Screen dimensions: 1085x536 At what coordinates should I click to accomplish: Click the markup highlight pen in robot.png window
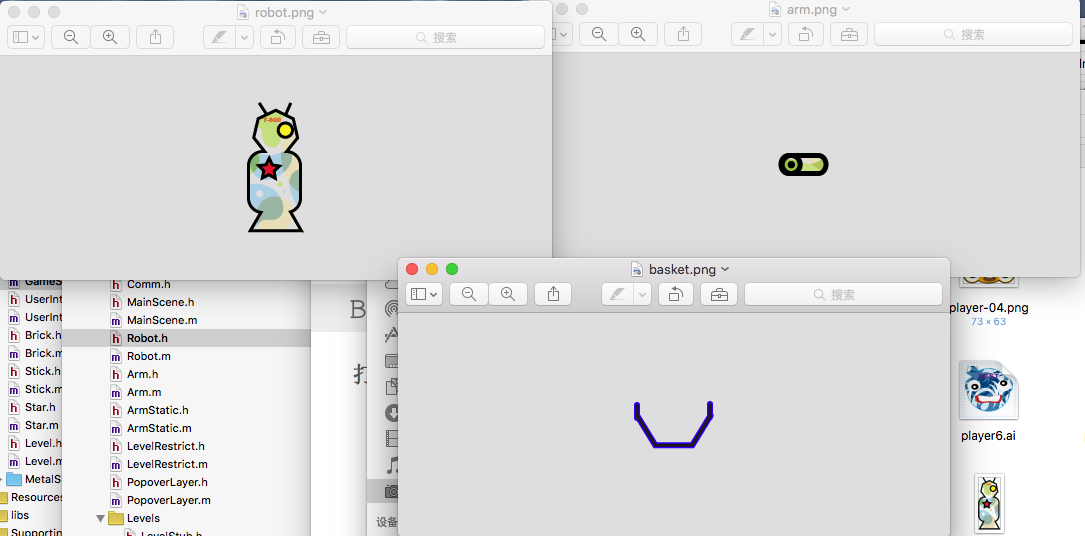pos(219,37)
